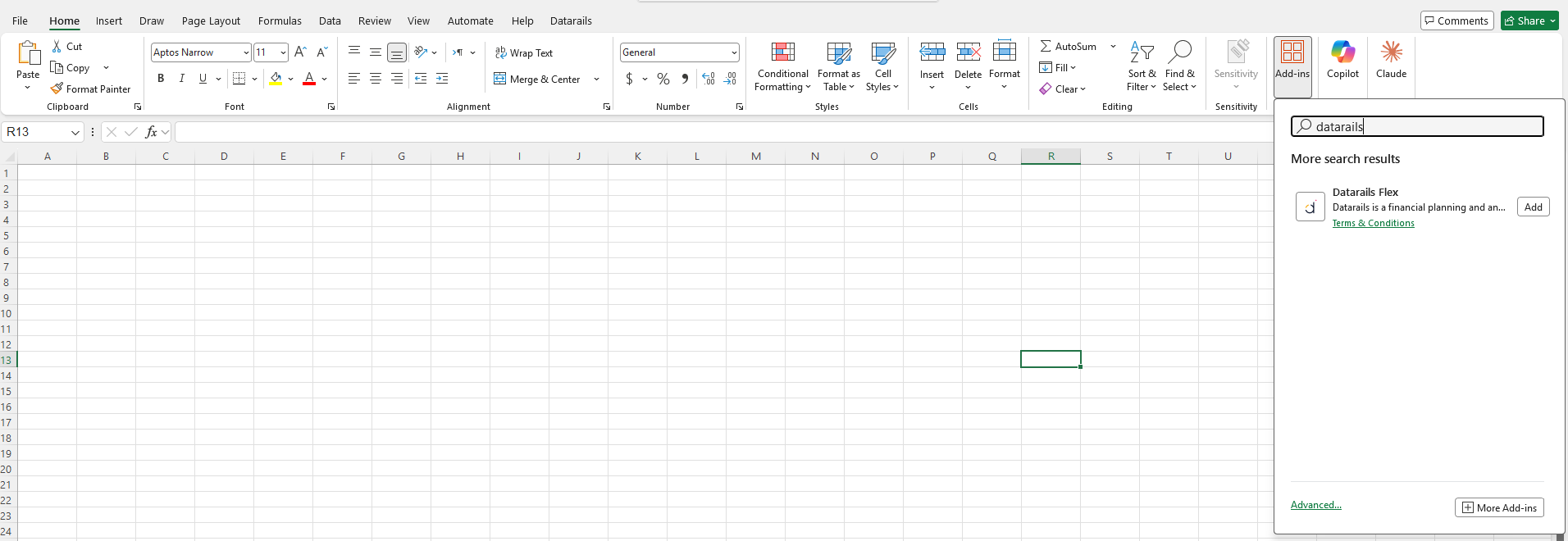Screen dimensions: 1568x541
Task: Click Format as Table icon
Action: point(839,53)
